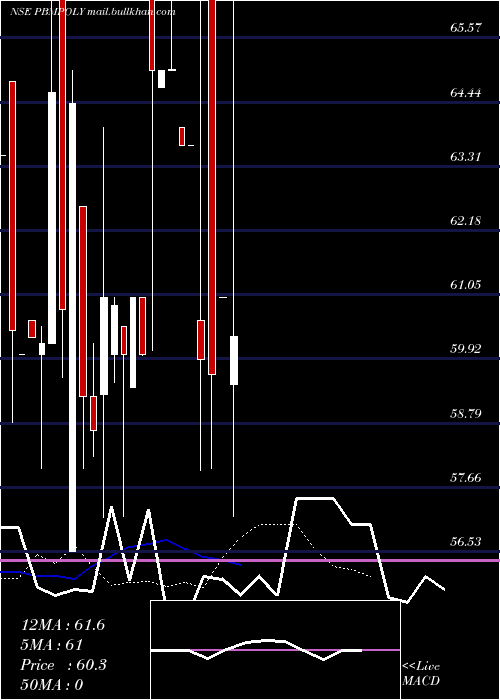The width and height of the screenshot is (500, 700).
Task: Click the 12MA : 61.6 readout
Action: click(x=63, y=625)
